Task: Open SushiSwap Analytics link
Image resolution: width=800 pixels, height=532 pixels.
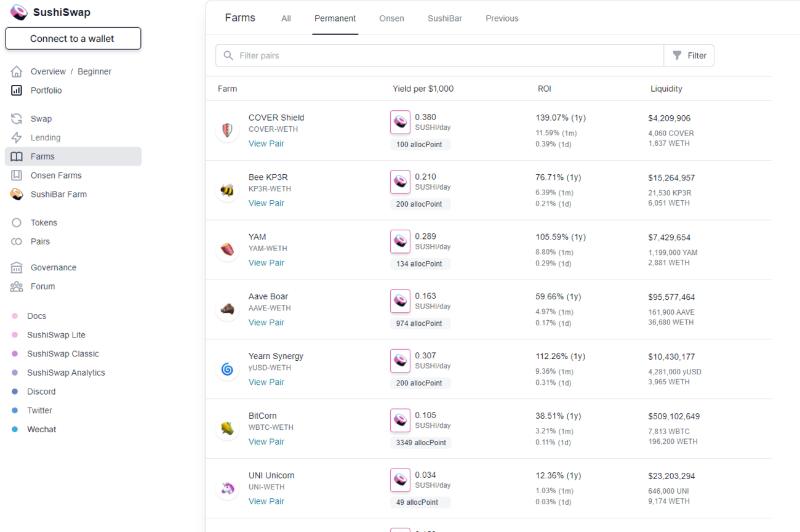Action: point(66,373)
